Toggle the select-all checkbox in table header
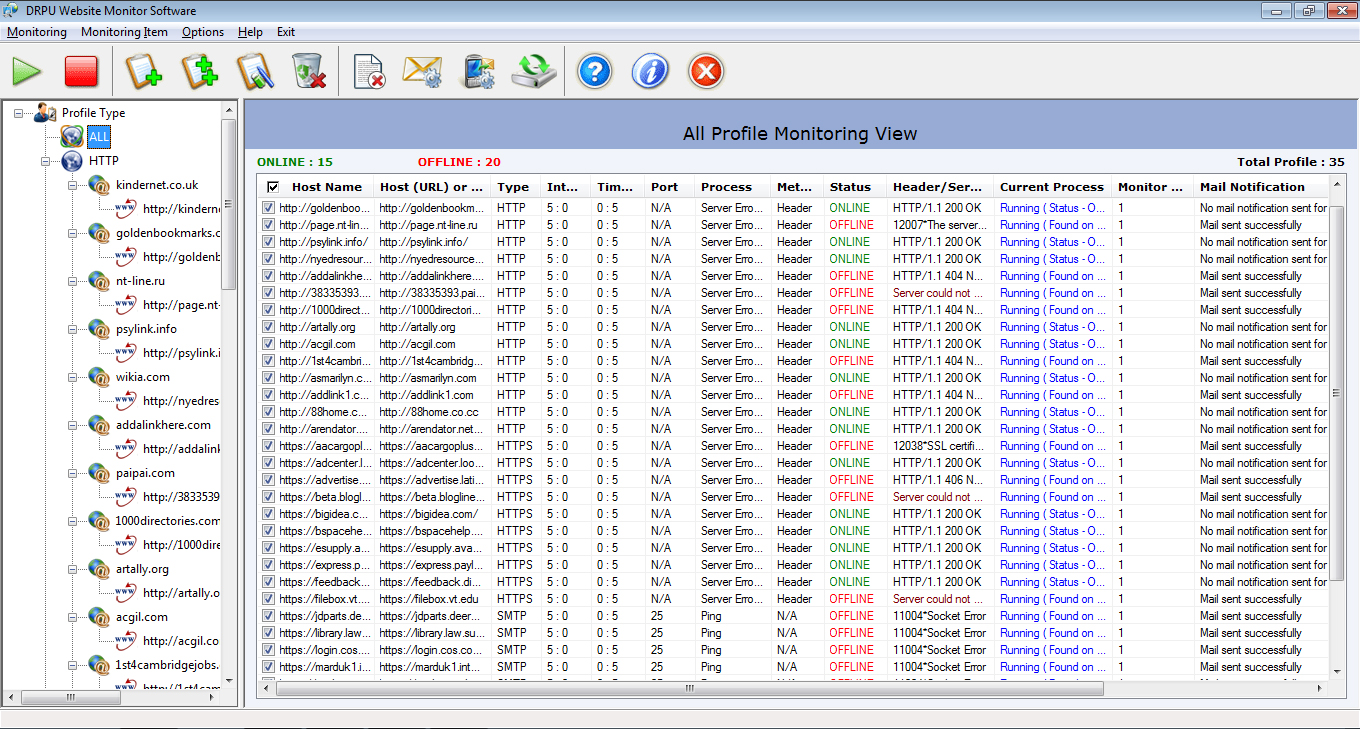The image size is (1360, 729). point(273,187)
